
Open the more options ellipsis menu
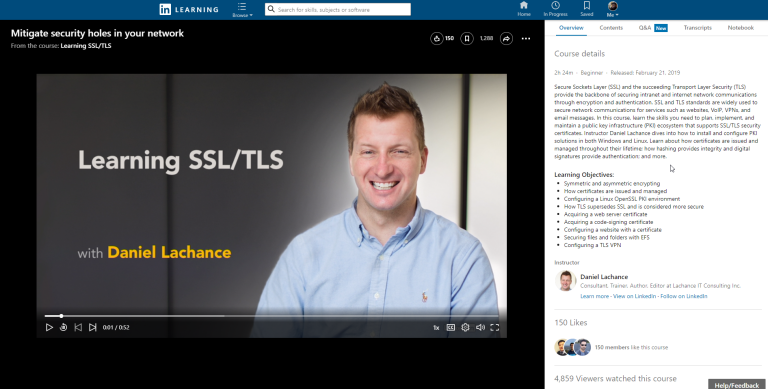point(526,38)
